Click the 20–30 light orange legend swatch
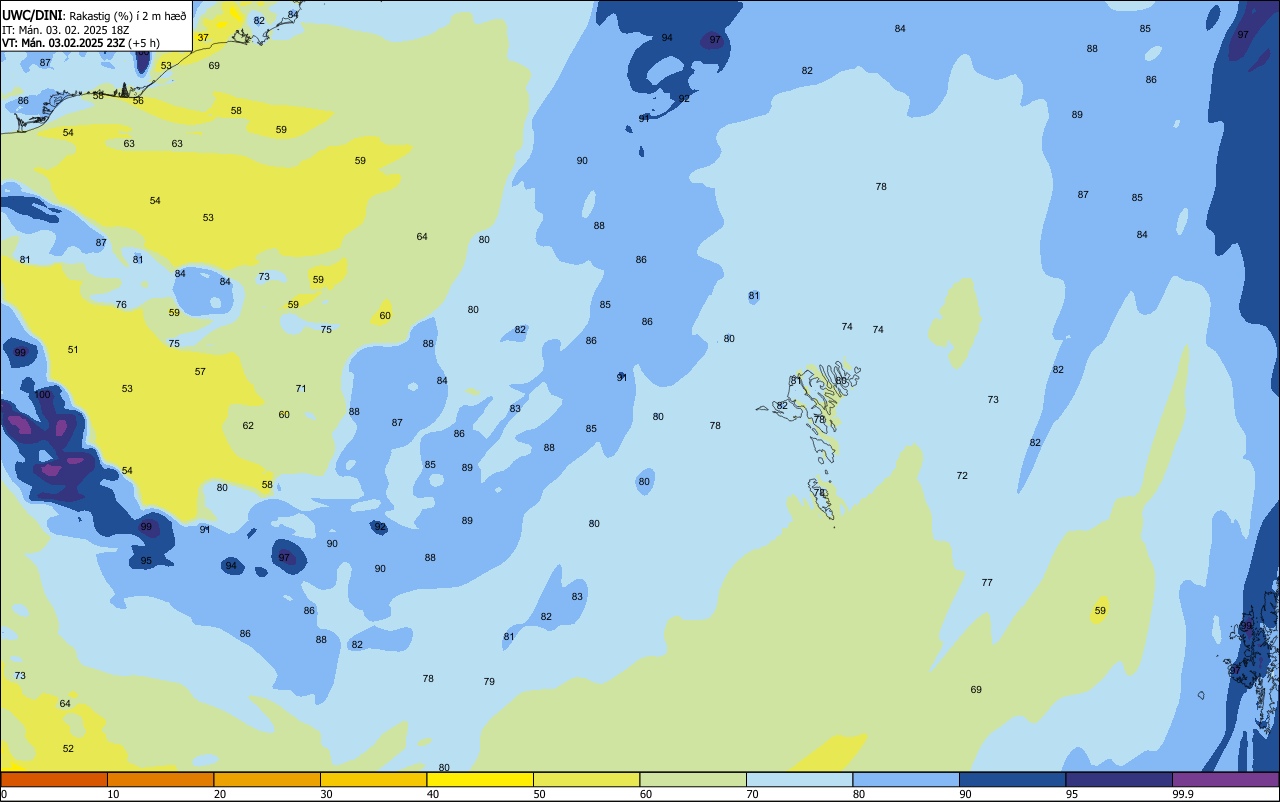 [267, 779]
